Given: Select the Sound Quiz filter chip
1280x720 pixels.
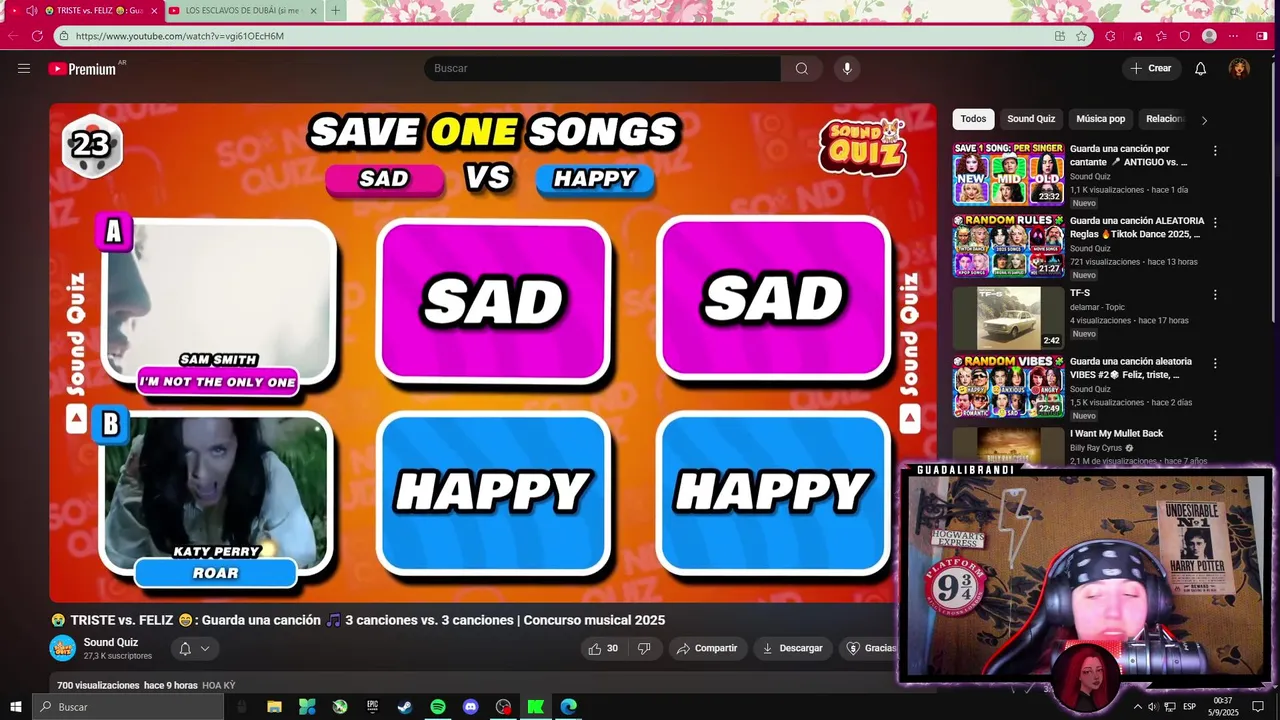Looking at the screenshot, I should [x=1031, y=119].
